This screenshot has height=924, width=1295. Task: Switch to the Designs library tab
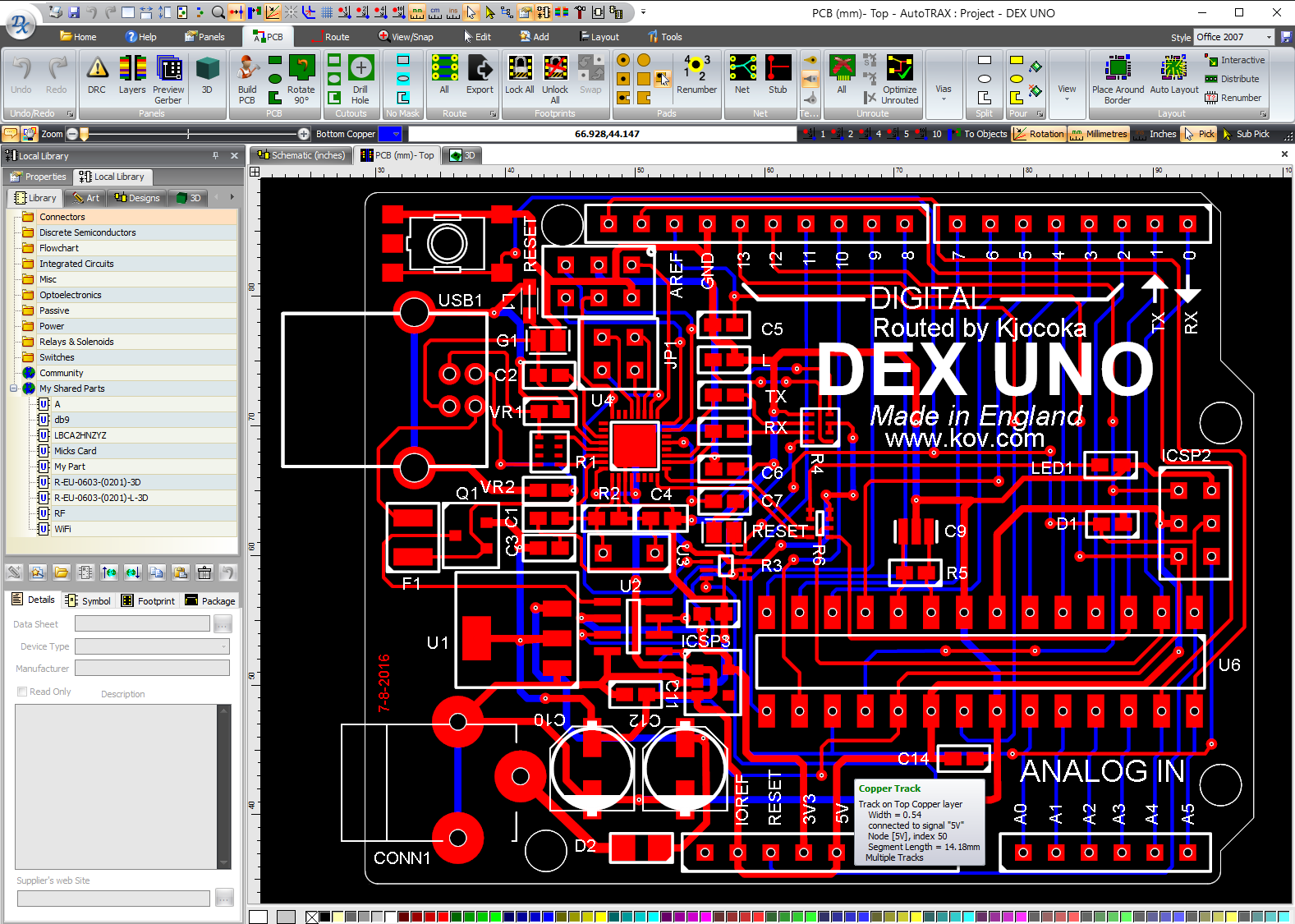click(x=137, y=198)
